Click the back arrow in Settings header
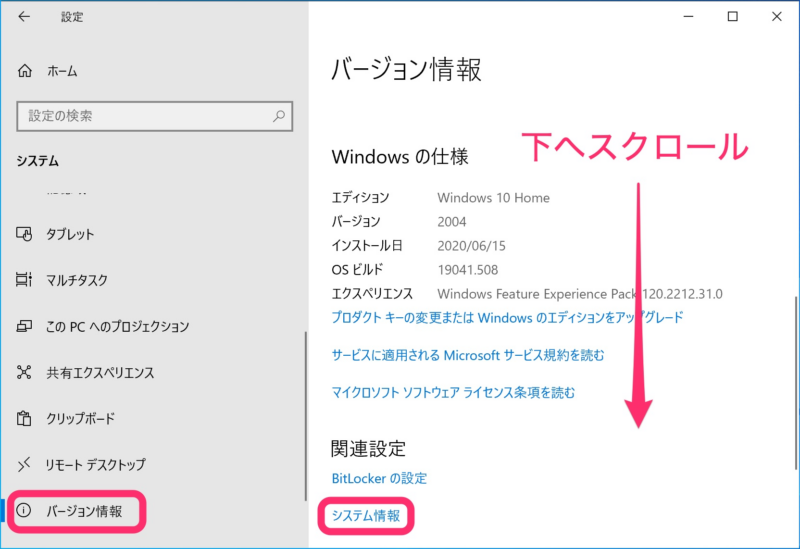The height and width of the screenshot is (549, 800). tap(24, 17)
